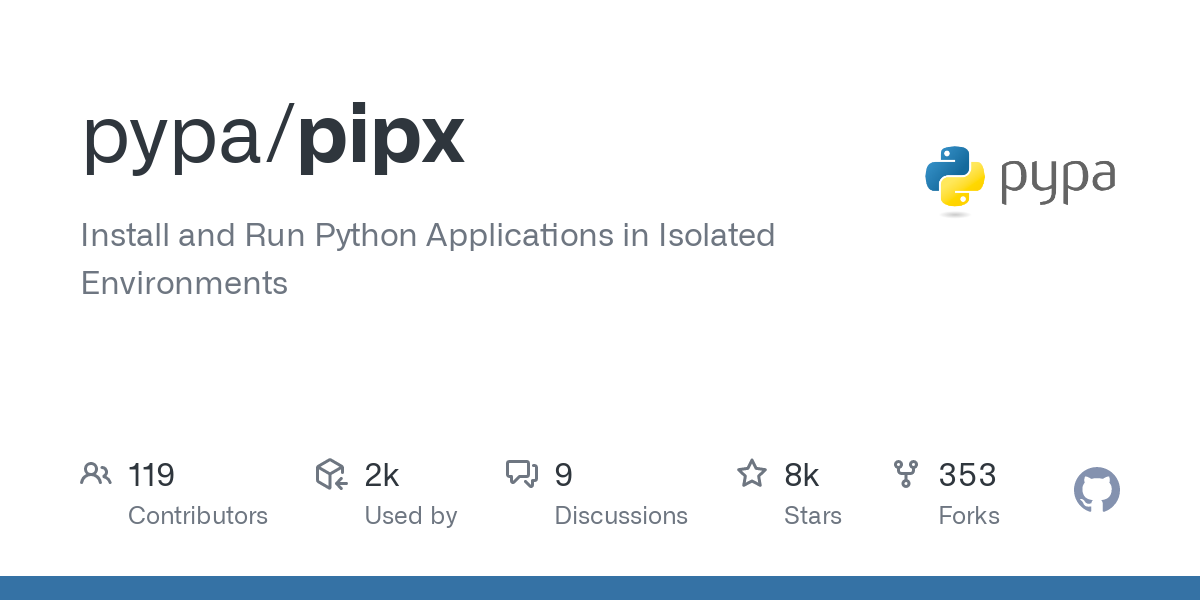Click the Forks branch icon
This screenshot has height=600, width=1200.
(x=906, y=474)
